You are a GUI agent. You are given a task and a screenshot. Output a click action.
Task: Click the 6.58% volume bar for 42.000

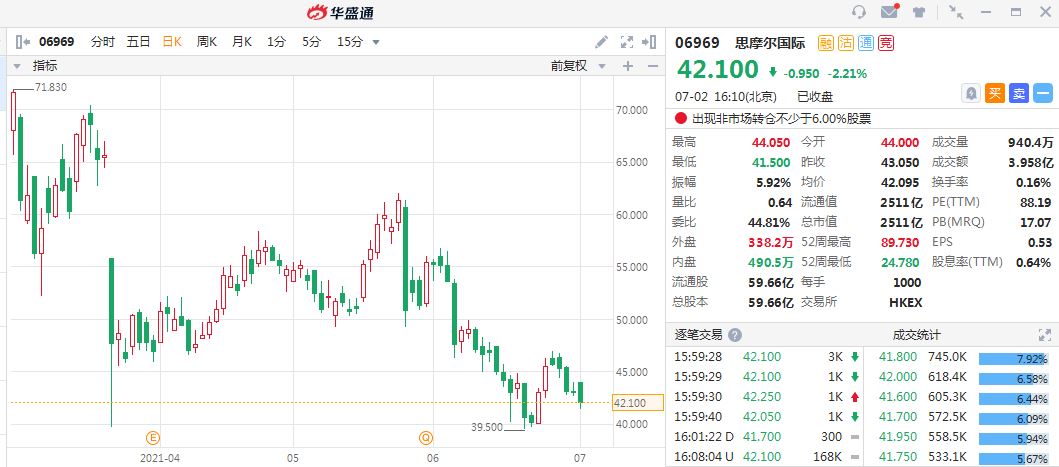[1014, 378]
